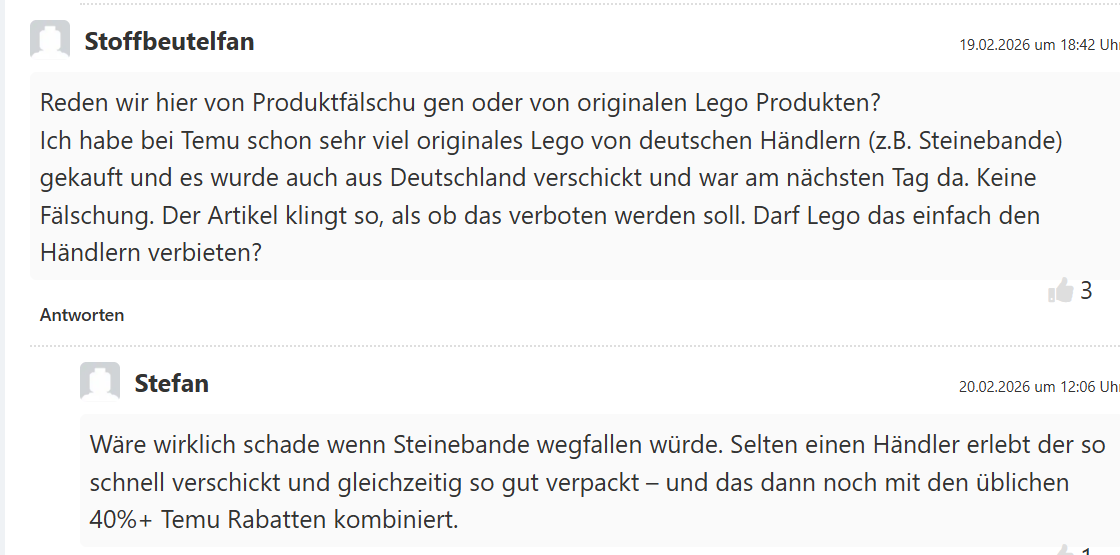Click the like count 3

point(1086,291)
